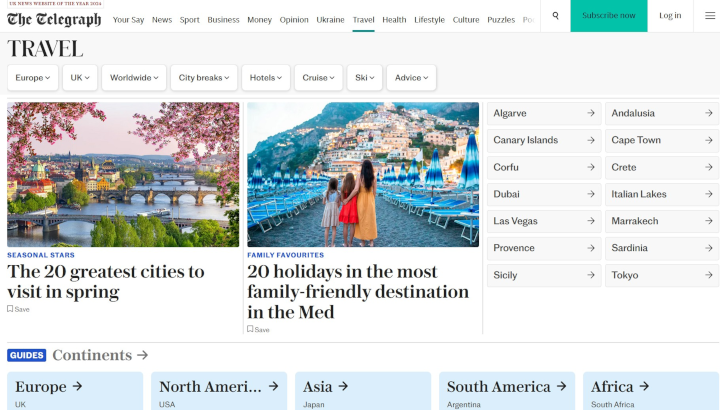The width and height of the screenshot is (720, 410).
Task: Click the arrow next to Continents heading
Action: [143, 355]
